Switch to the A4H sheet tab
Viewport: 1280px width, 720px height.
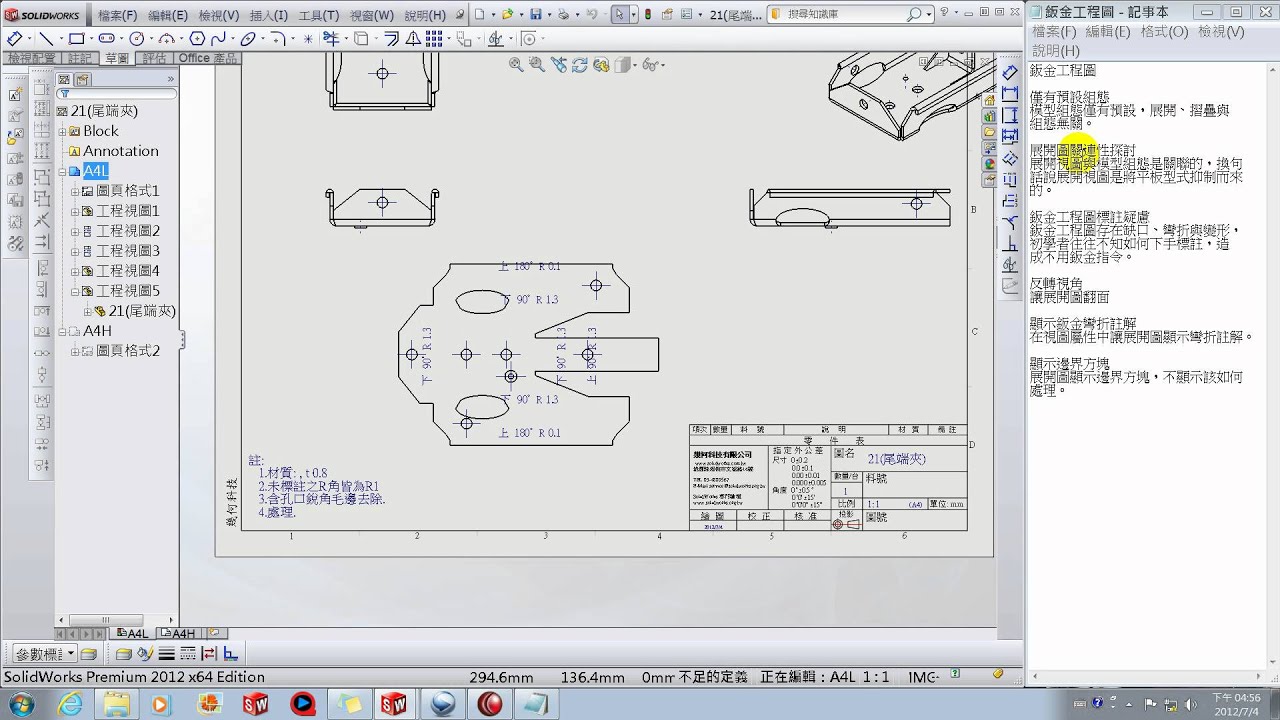[x=178, y=633]
